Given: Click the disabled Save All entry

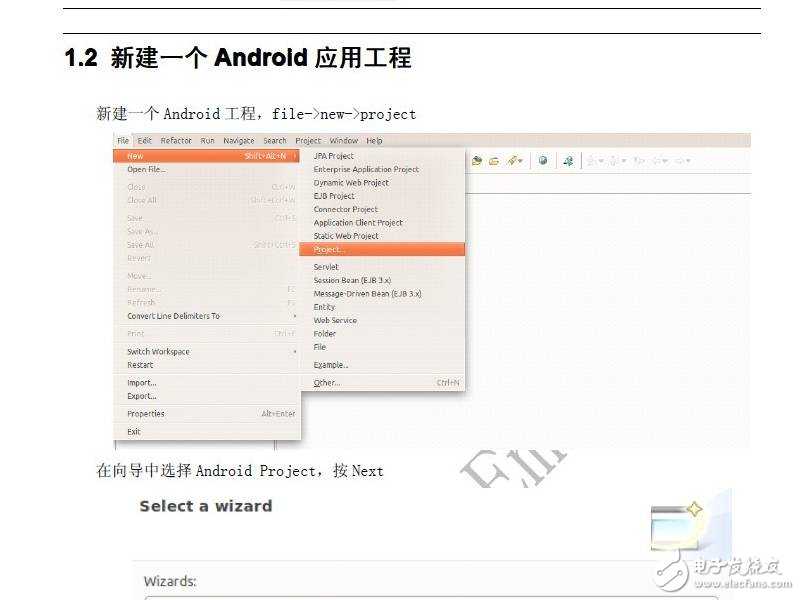Looking at the screenshot, I should [141, 245].
